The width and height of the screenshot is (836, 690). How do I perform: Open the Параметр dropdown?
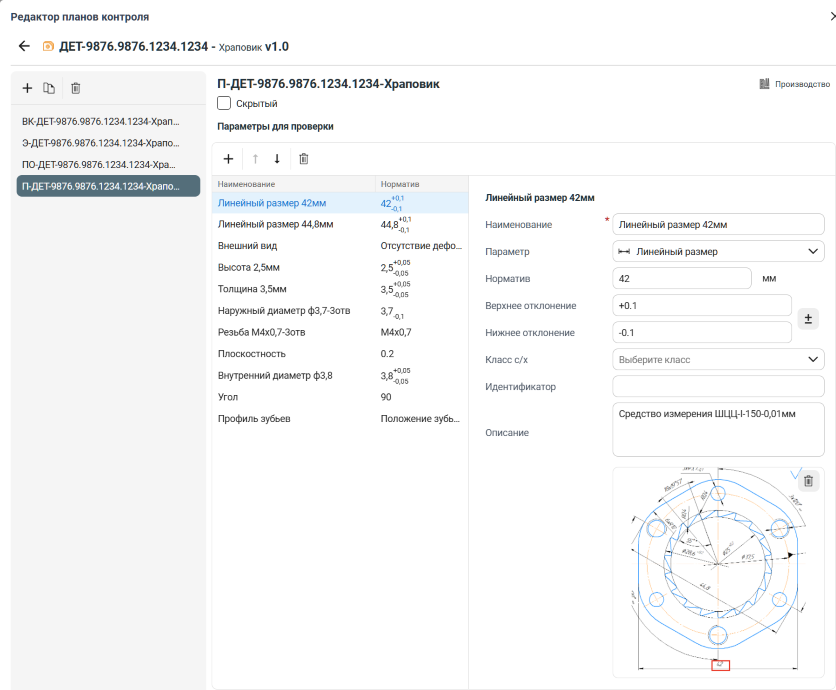click(717, 252)
